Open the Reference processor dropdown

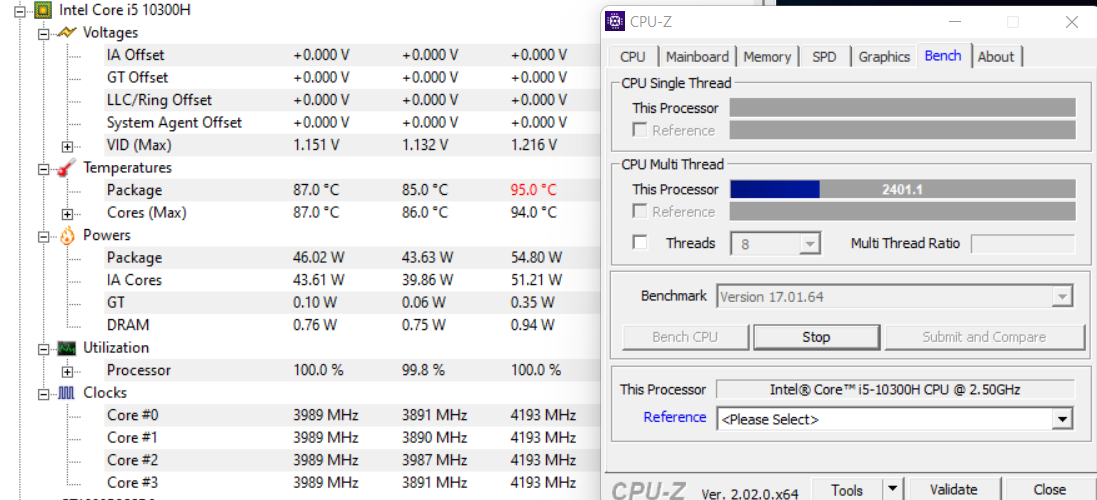click(1063, 420)
